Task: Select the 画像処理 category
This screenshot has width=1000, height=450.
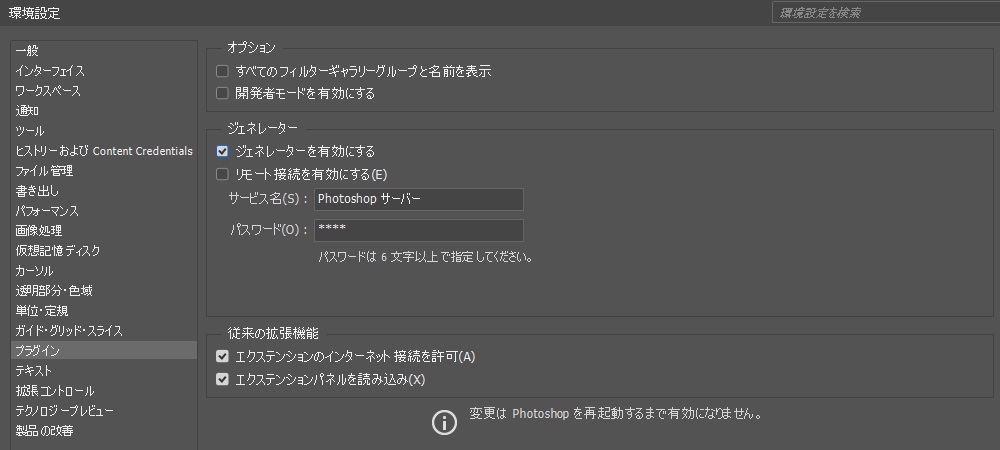Action: 104,231
